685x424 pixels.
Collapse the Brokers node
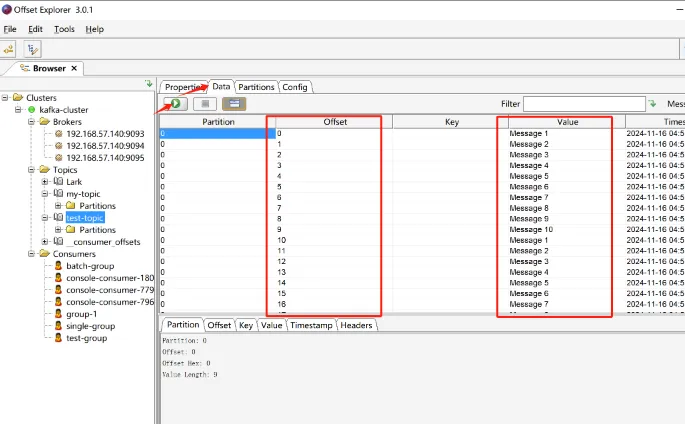click(x=31, y=121)
